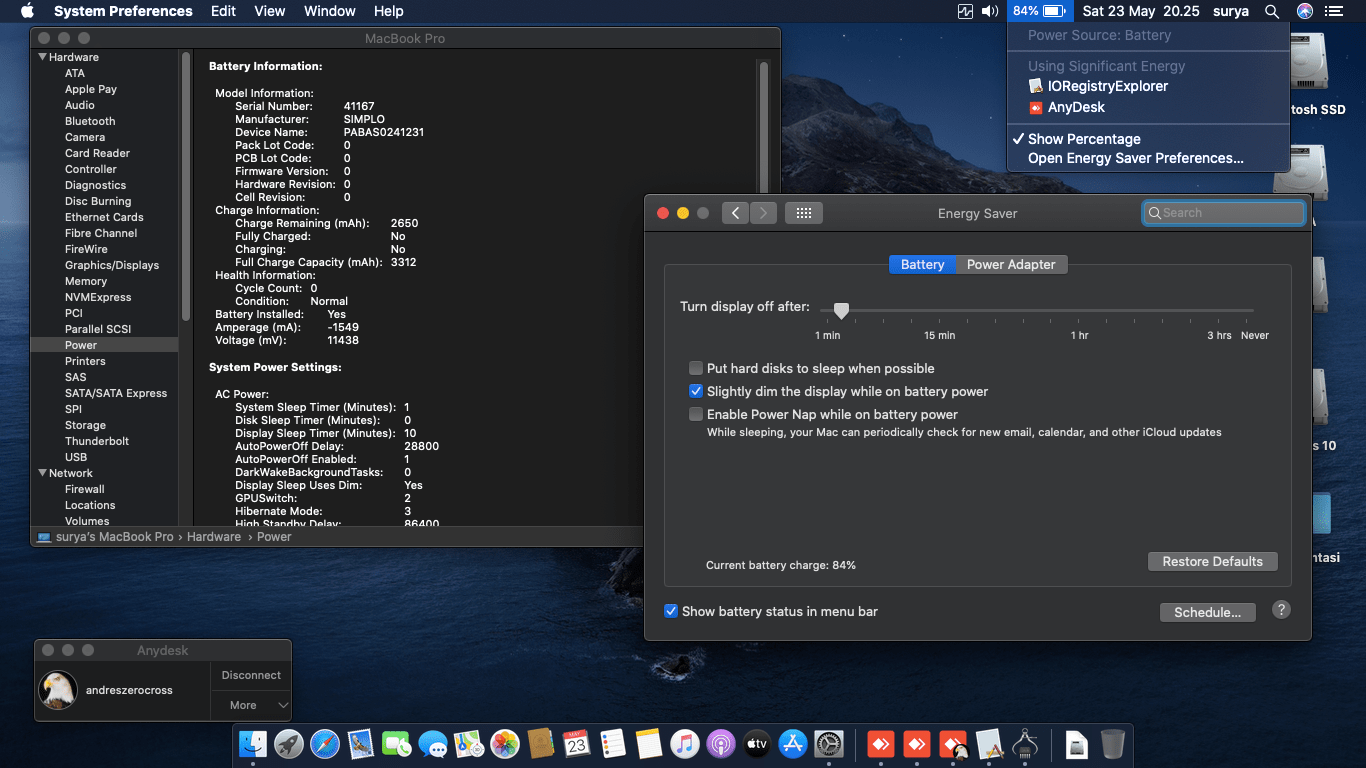Toggle Show battery status in menu bar
Viewport: 1366px width, 768px height.
(x=671, y=611)
